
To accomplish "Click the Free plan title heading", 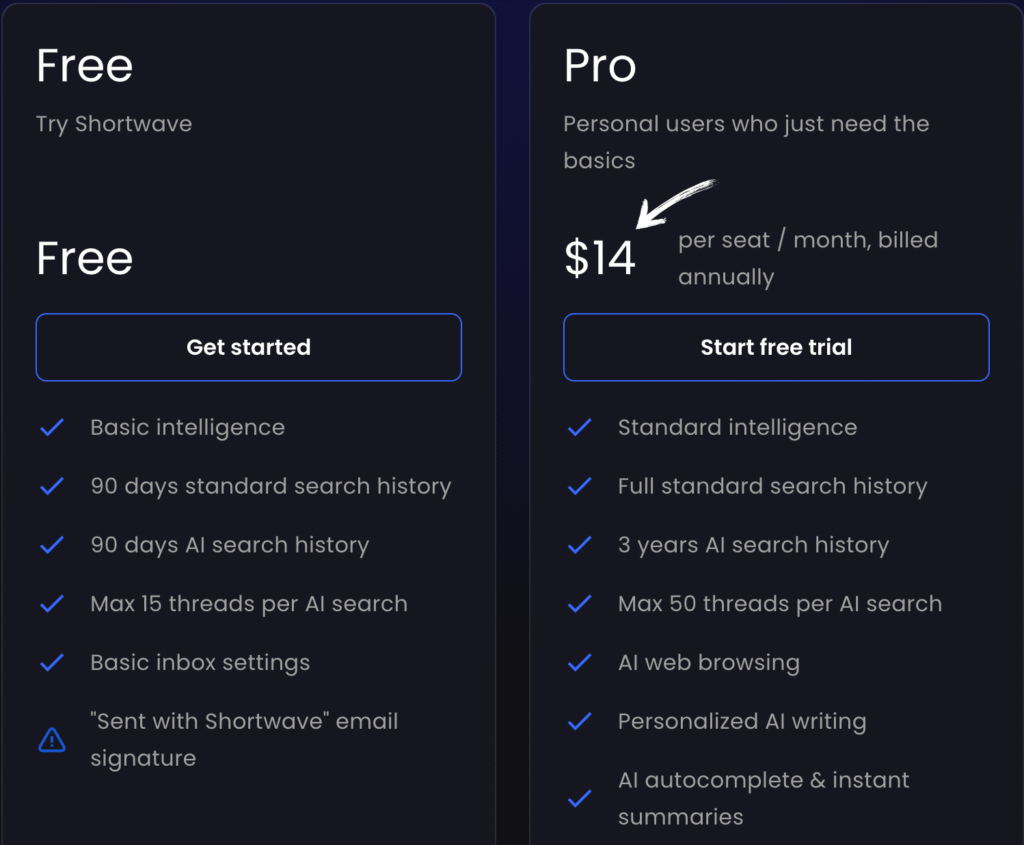I will click(85, 66).
